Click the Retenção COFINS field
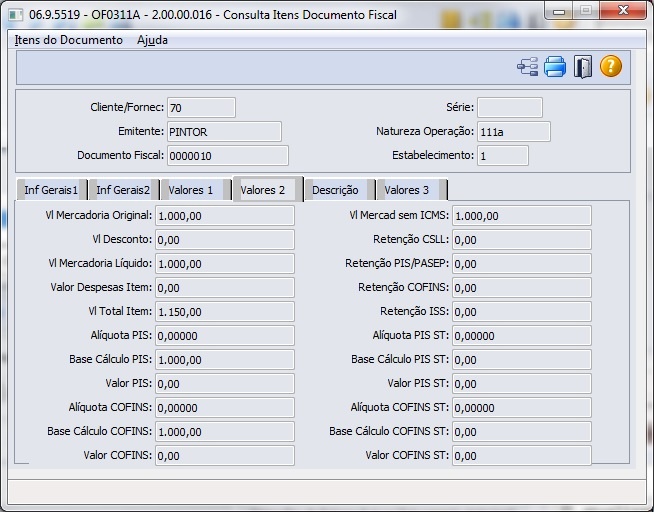The width and height of the screenshot is (654, 512). (522, 288)
